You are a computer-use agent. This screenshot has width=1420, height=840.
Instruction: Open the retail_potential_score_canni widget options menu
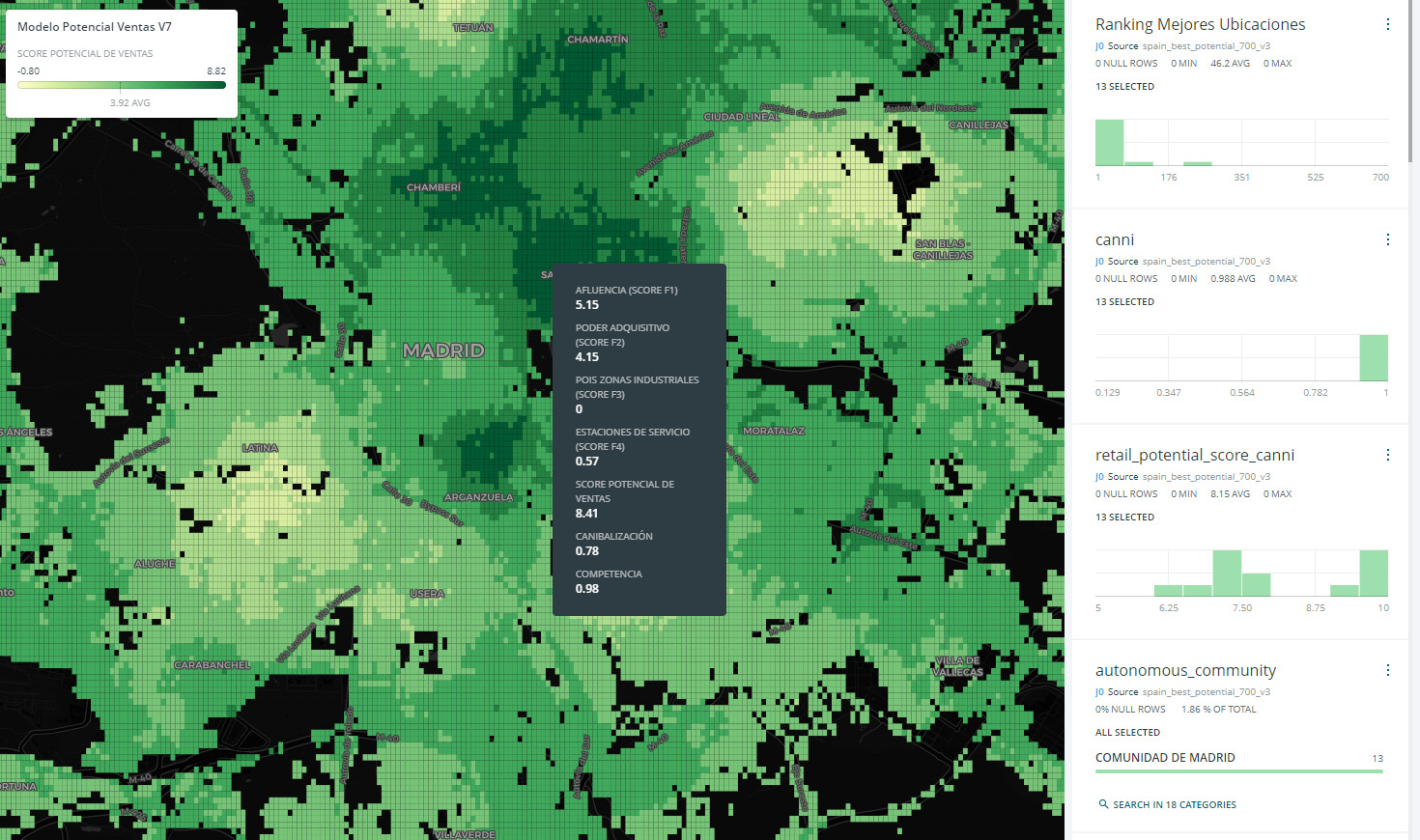[1387, 456]
